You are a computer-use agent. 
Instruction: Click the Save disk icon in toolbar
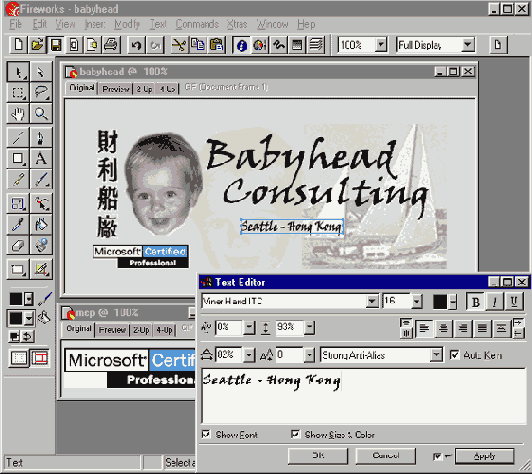coord(56,45)
